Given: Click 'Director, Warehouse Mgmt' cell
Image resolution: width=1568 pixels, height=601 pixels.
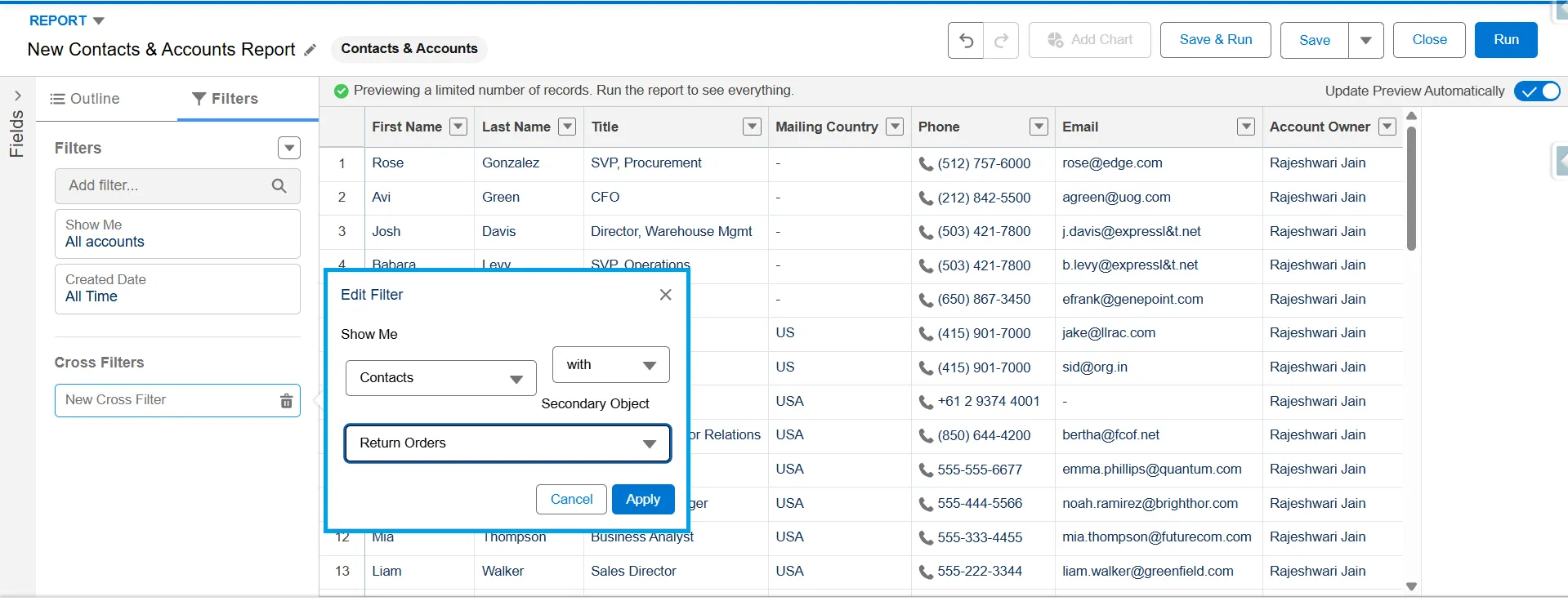Looking at the screenshot, I should (672, 232).
